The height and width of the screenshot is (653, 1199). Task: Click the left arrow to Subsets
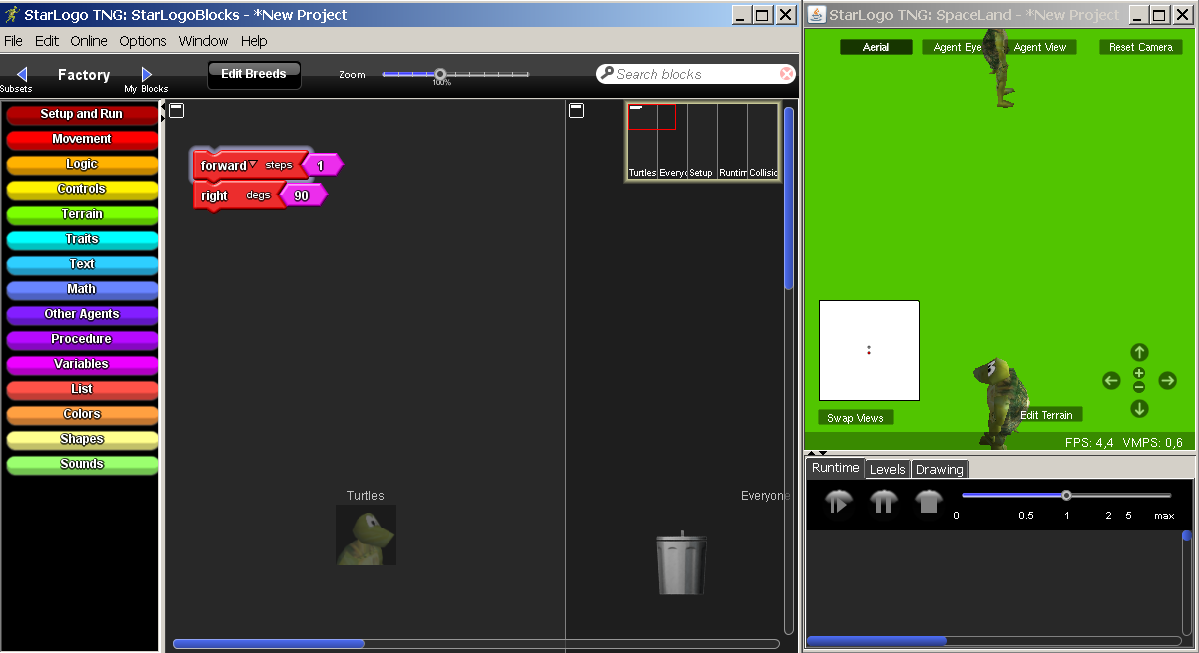point(21,74)
